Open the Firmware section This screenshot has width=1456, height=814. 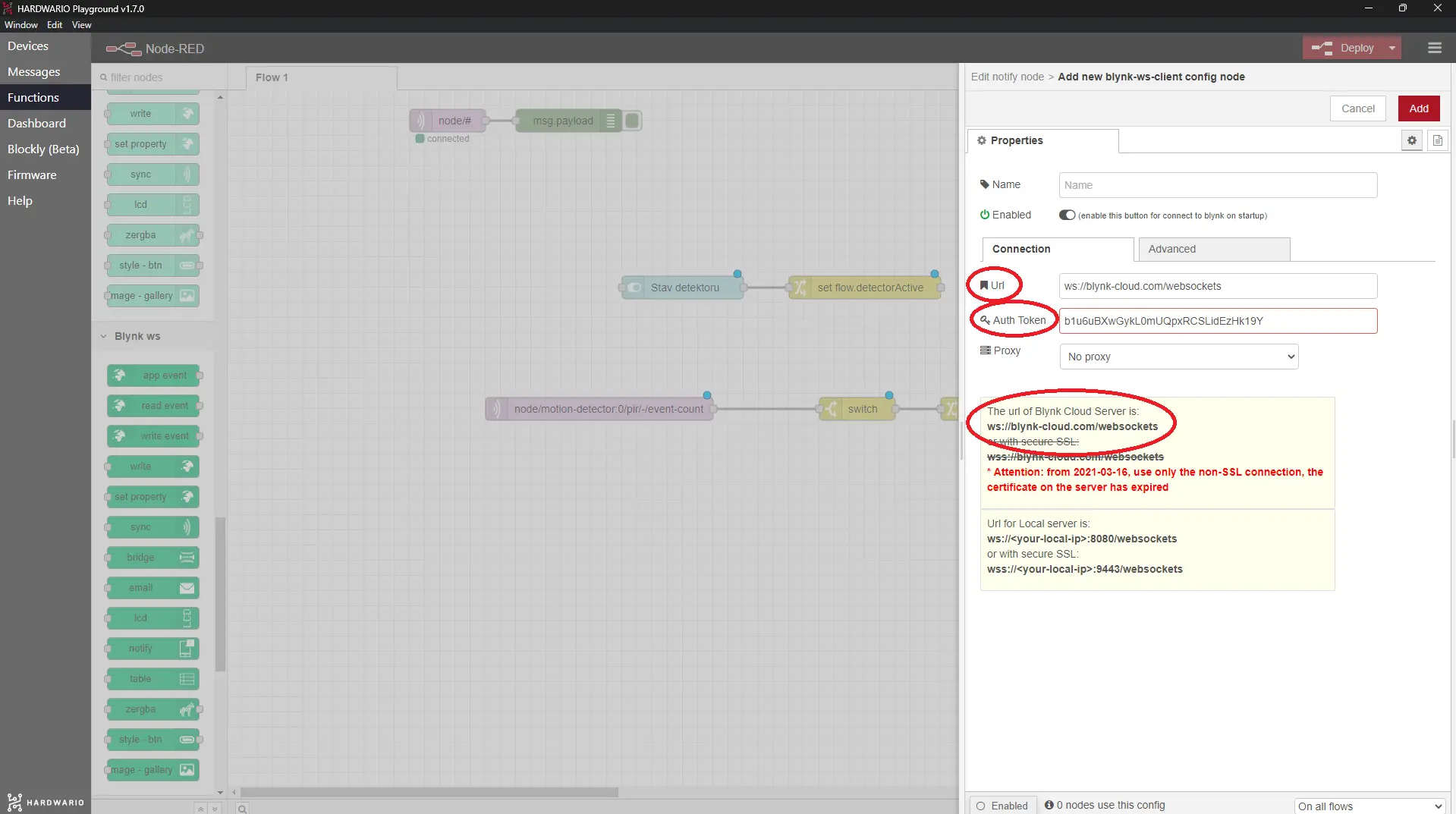coord(46,175)
